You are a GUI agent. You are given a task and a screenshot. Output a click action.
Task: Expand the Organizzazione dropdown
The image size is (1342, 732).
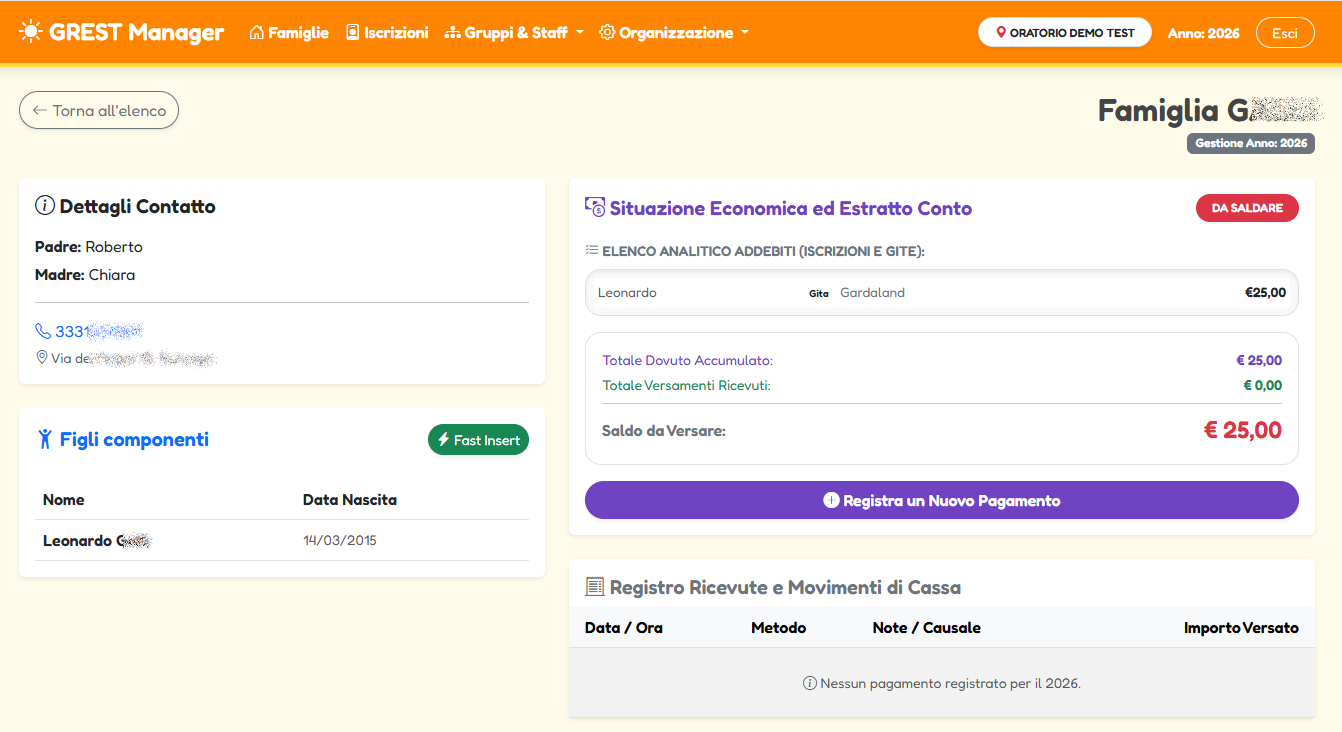point(674,33)
